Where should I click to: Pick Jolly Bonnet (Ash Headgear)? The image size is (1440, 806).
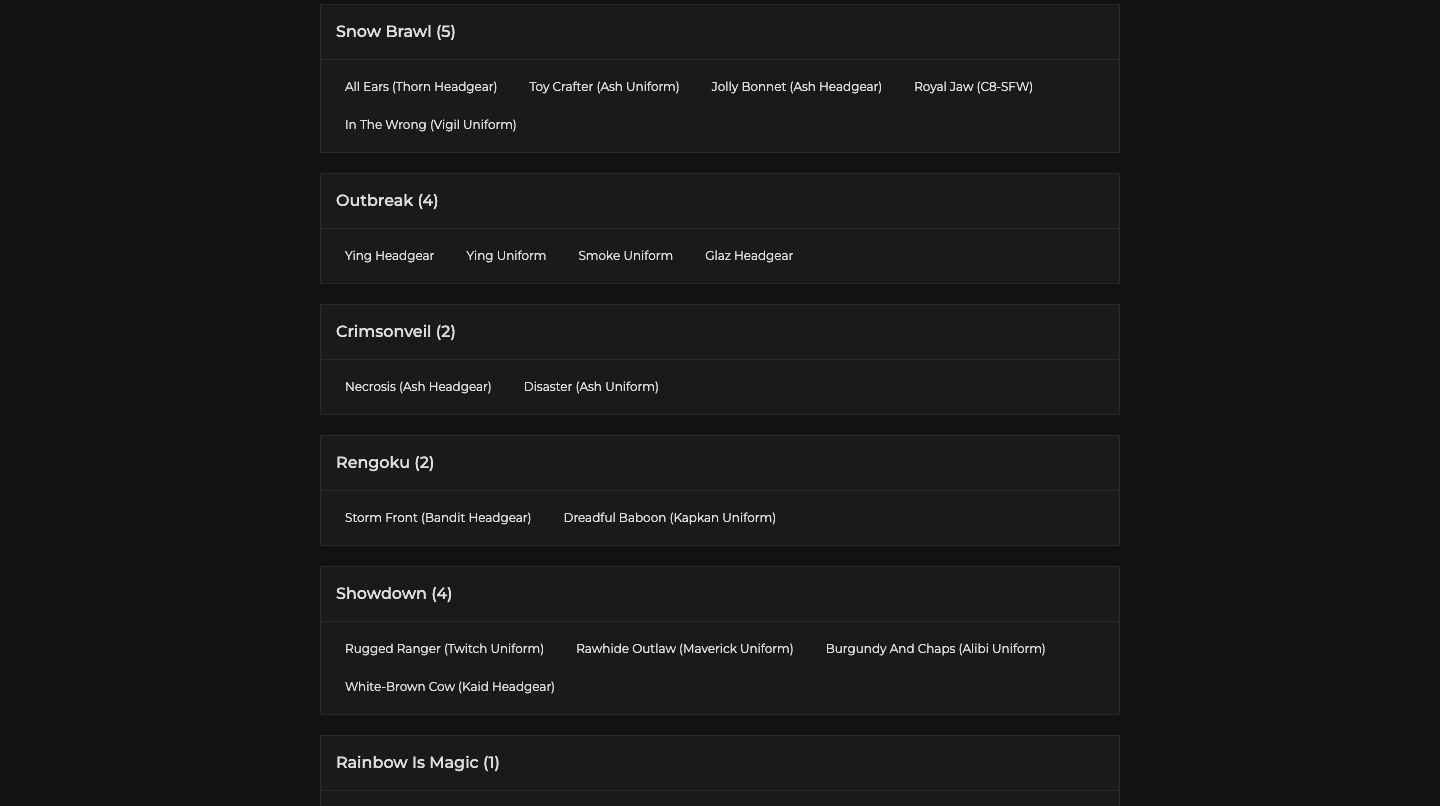pos(796,87)
